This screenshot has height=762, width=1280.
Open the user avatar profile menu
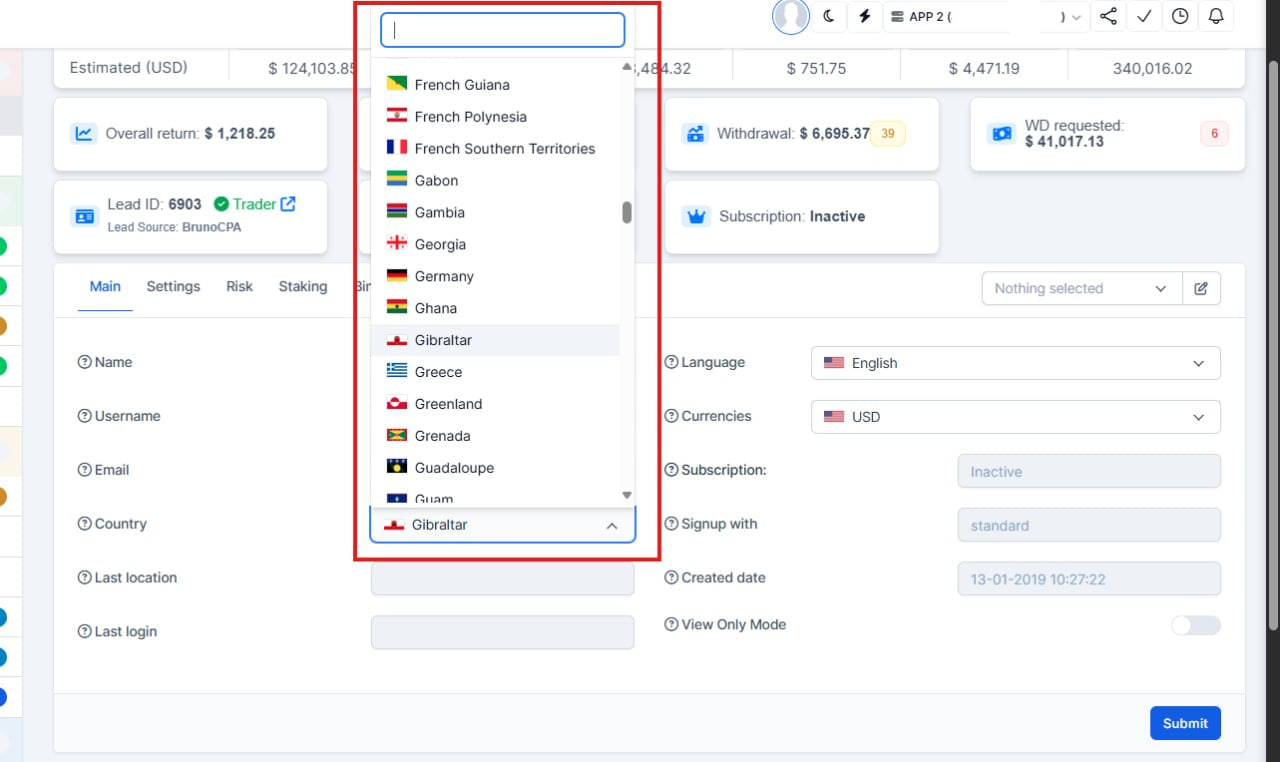791,17
